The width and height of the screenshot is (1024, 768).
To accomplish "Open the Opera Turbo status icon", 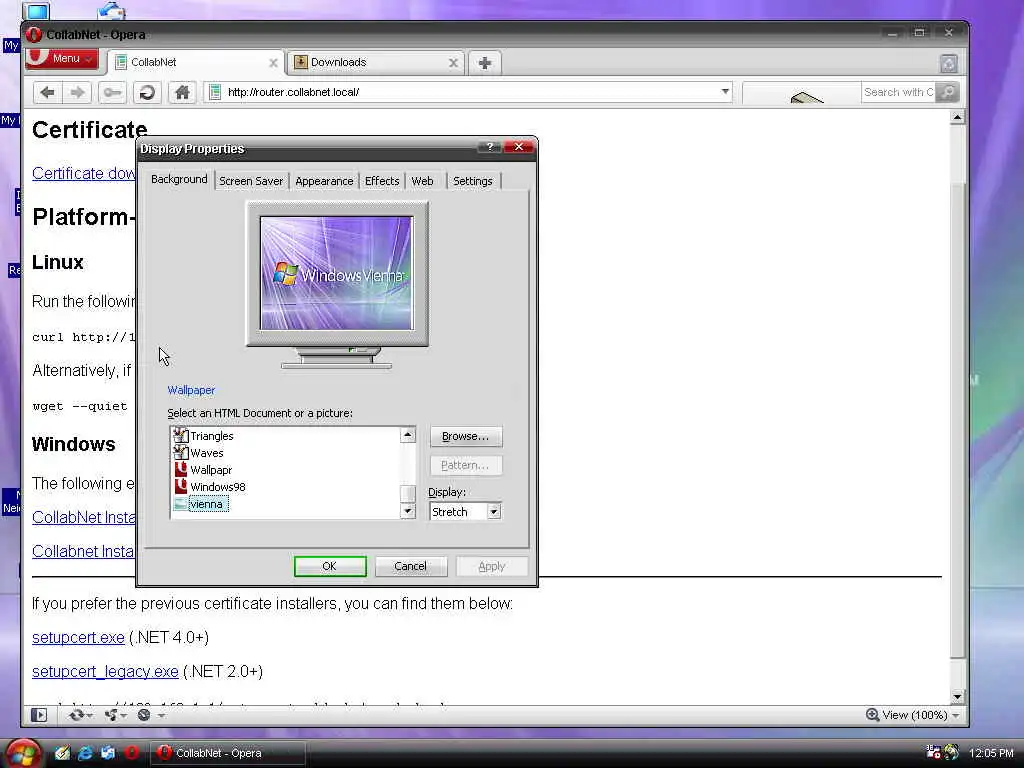I will (144, 715).
